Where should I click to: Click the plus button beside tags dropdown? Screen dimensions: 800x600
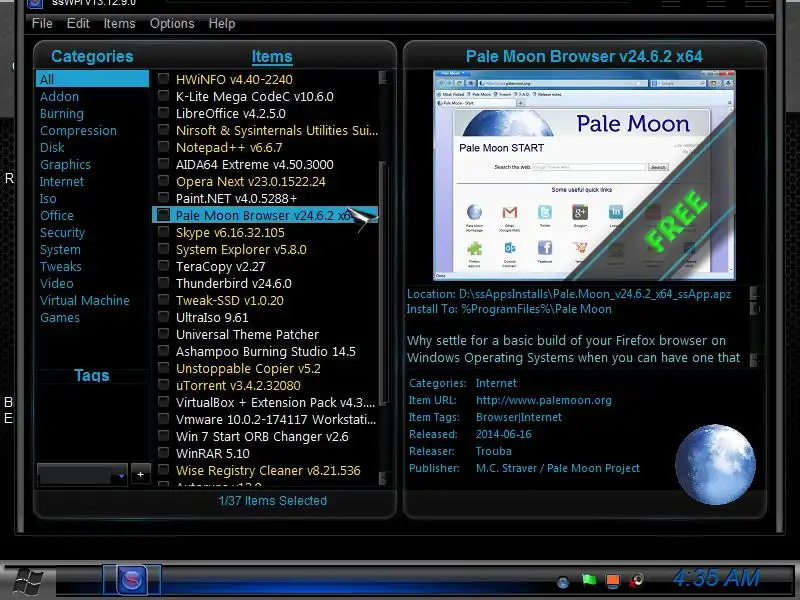140,474
